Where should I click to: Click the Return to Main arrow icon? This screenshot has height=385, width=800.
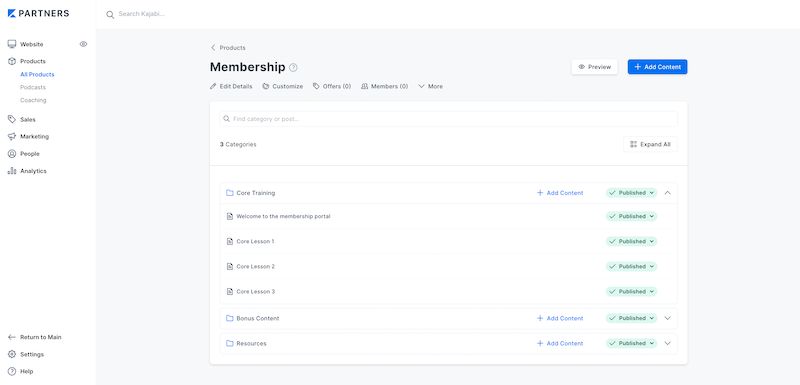12,337
